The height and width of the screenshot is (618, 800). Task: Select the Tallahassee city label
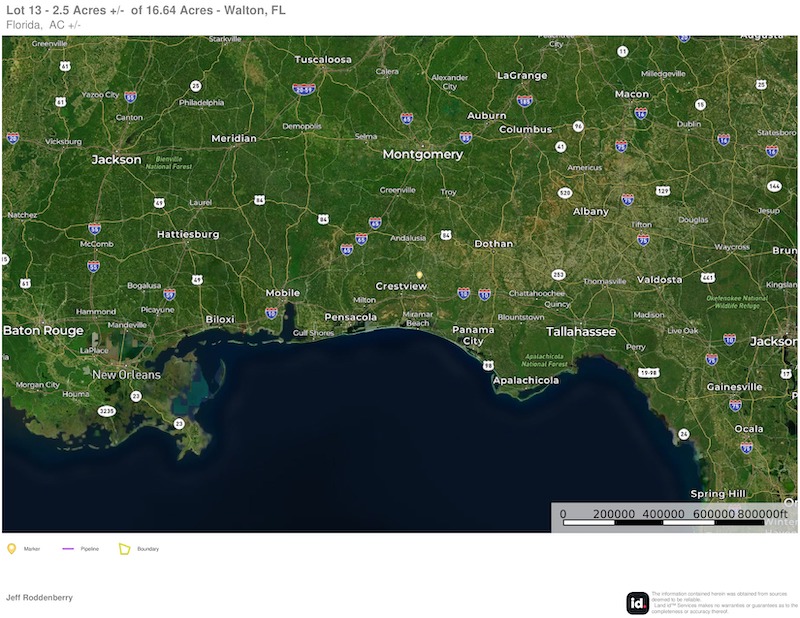[x=581, y=331]
